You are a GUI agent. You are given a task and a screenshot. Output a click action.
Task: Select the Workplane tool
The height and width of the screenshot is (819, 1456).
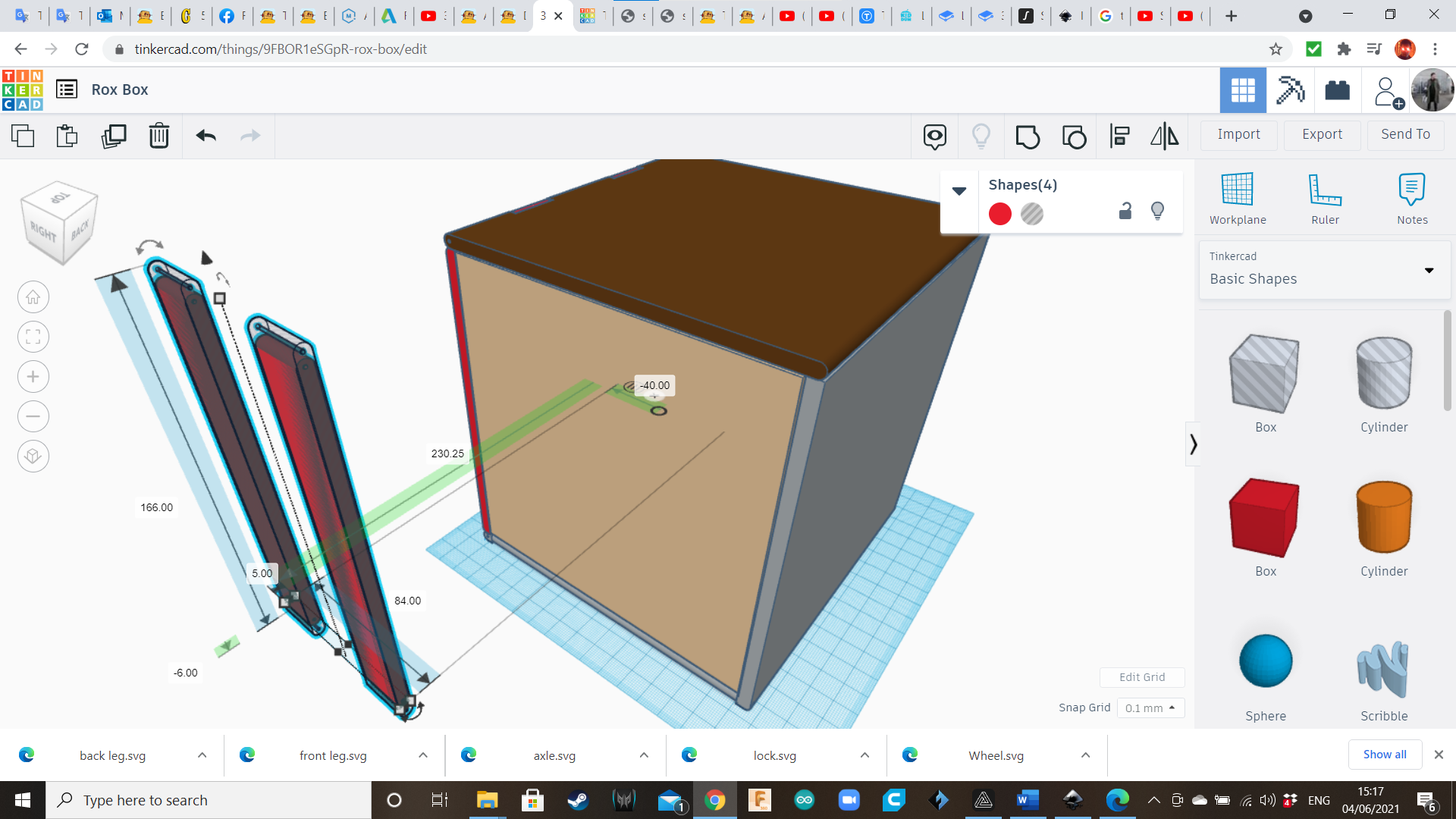(x=1237, y=197)
